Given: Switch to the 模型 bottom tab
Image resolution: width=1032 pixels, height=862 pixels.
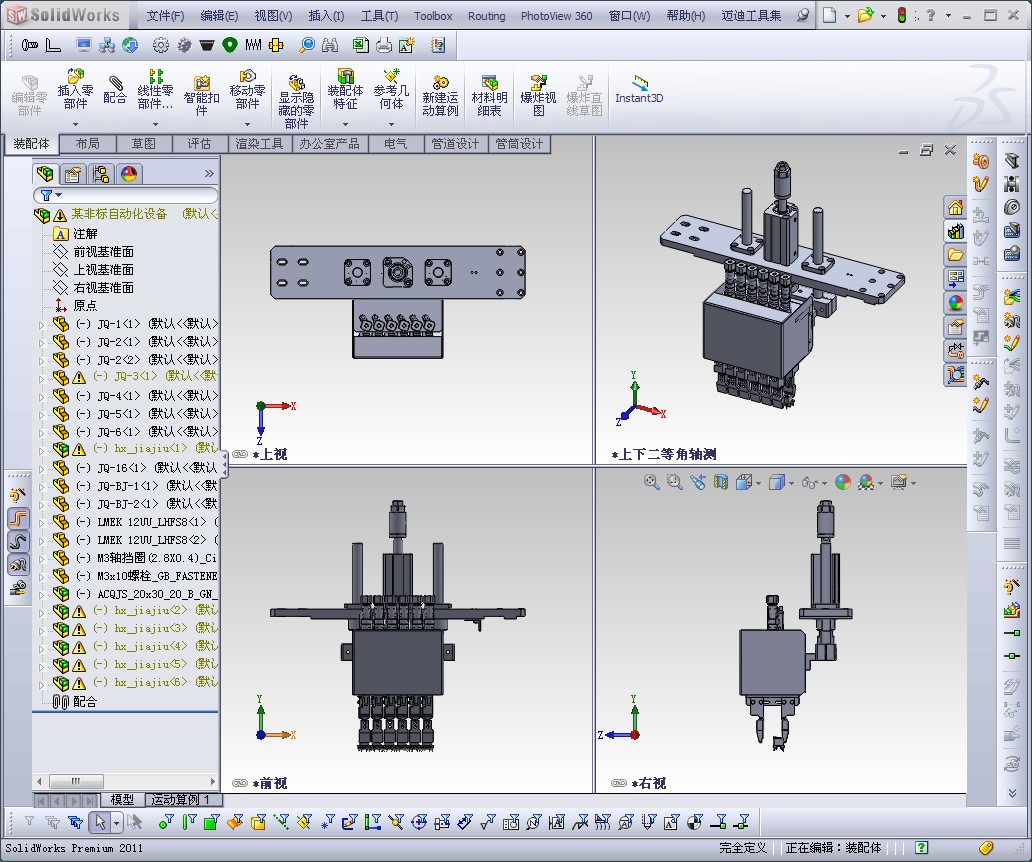Looking at the screenshot, I should tap(122, 800).
